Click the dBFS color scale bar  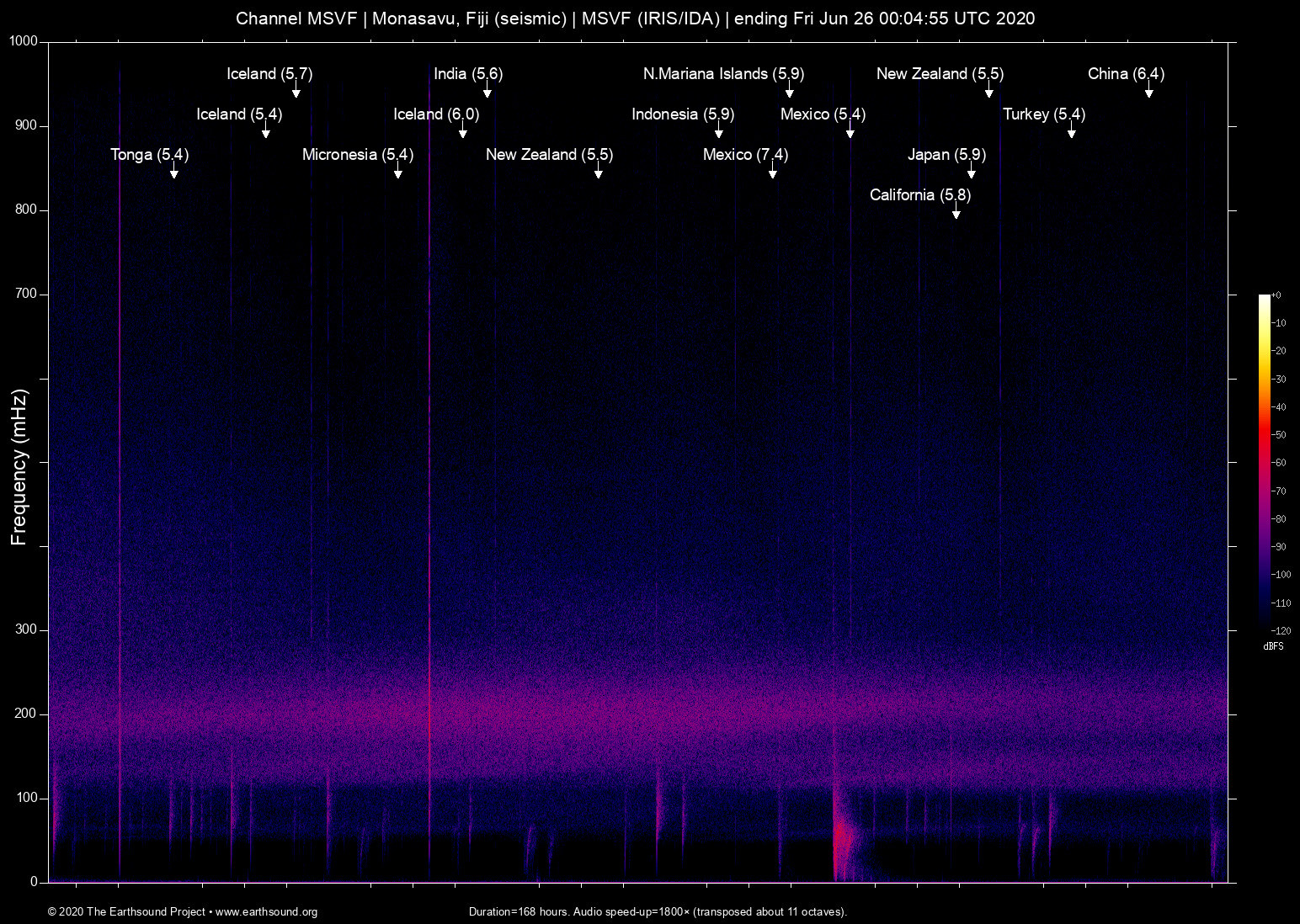pyautogui.click(x=1264, y=462)
